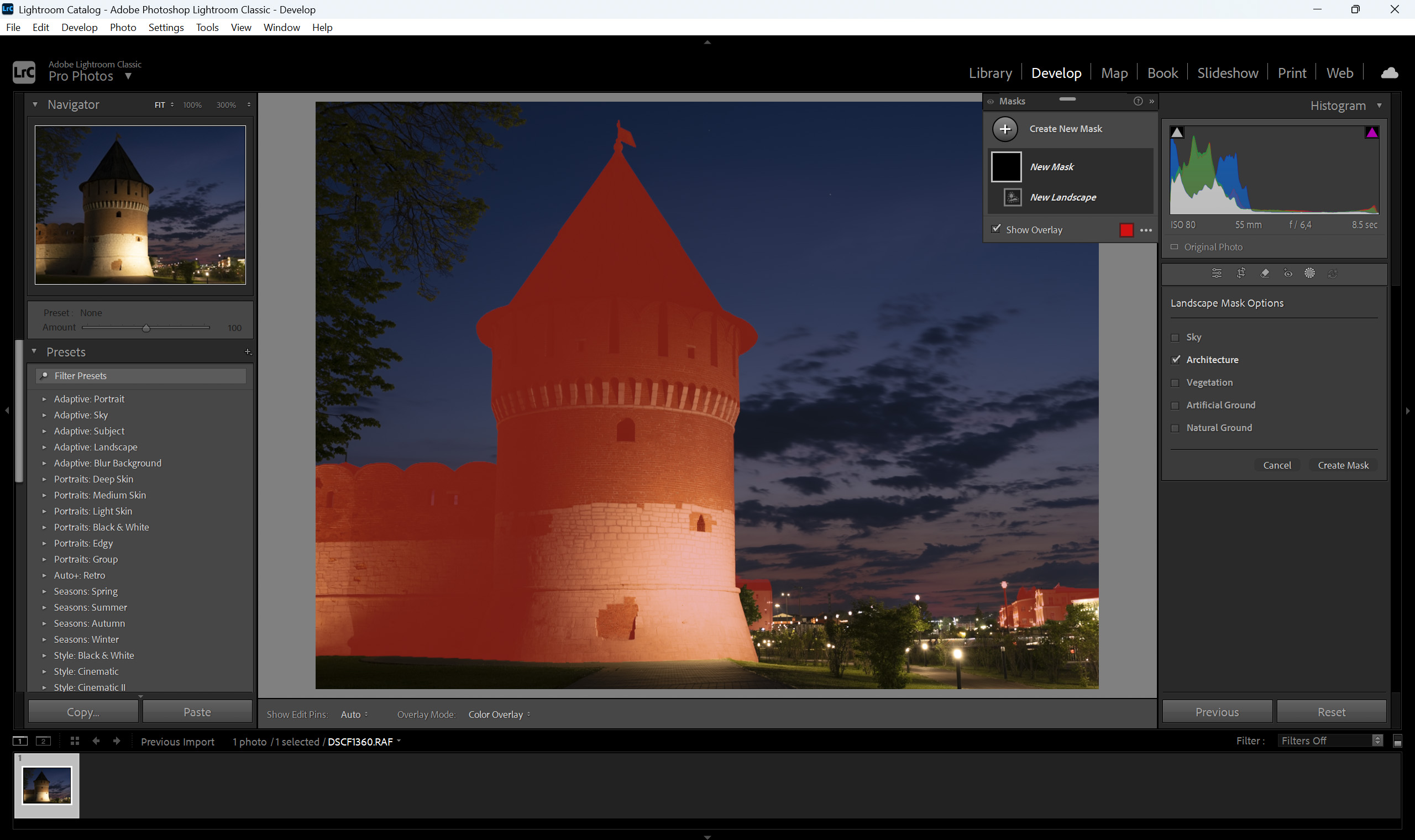Select the Crop and rotate tool

(1241, 274)
